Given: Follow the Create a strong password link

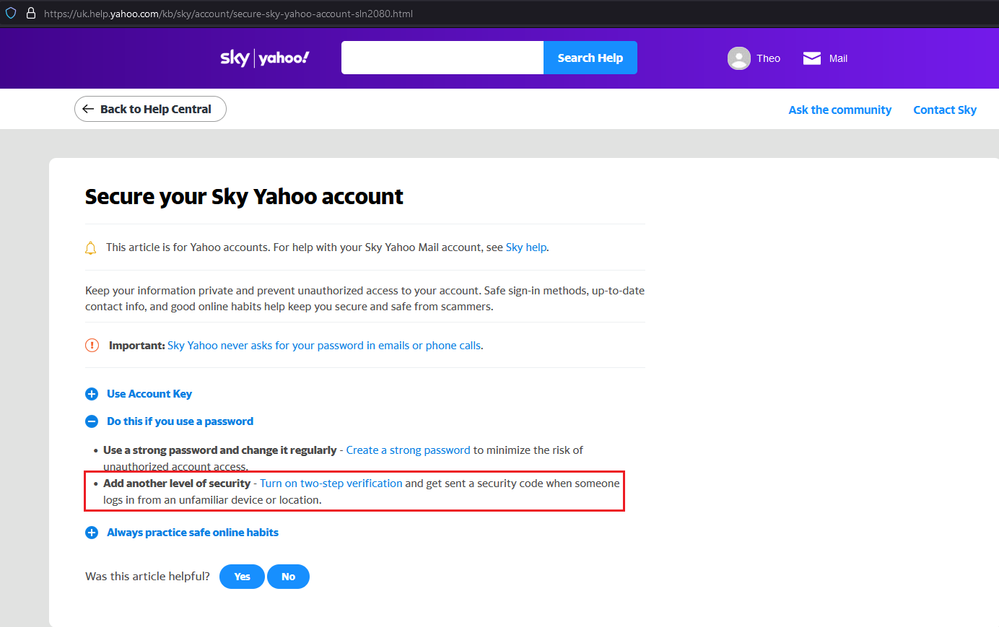Looking at the screenshot, I should pos(408,450).
